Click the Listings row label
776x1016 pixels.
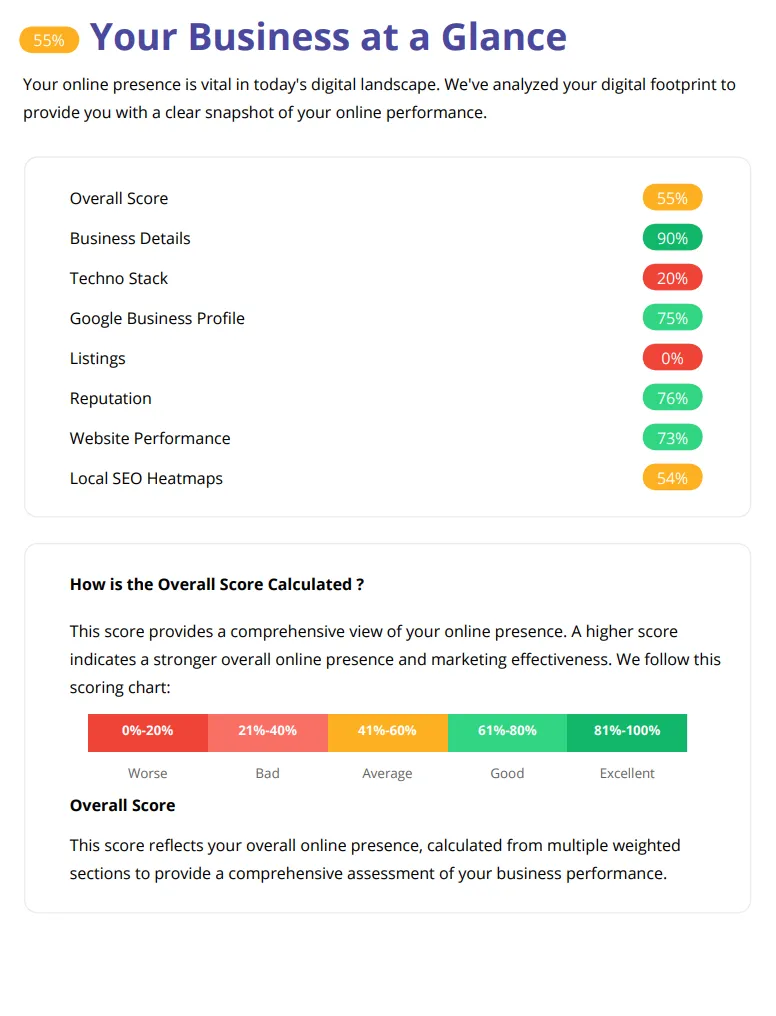coord(98,359)
